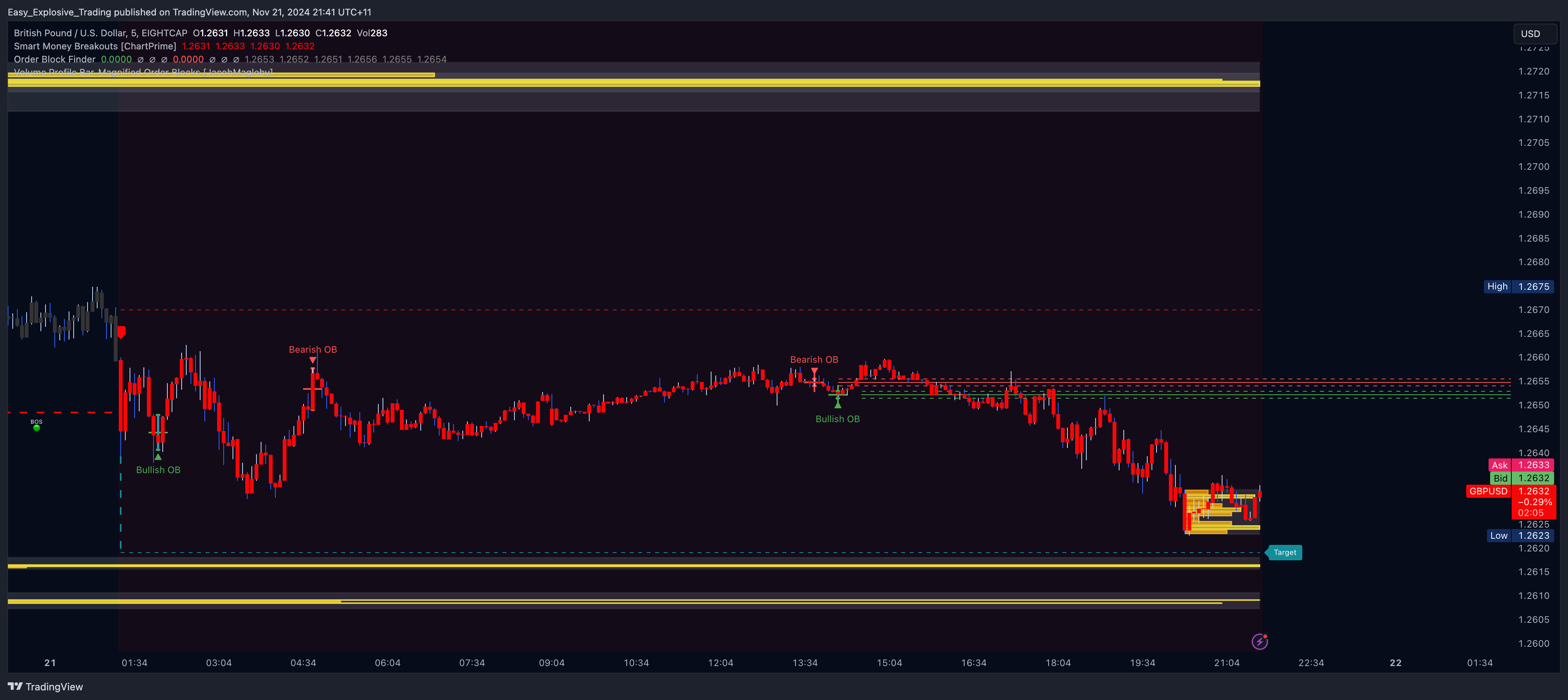Image resolution: width=1568 pixels, height=700 pixels.
Task: Select the Bullish OB label near 13:34
Action: [838, 419]
